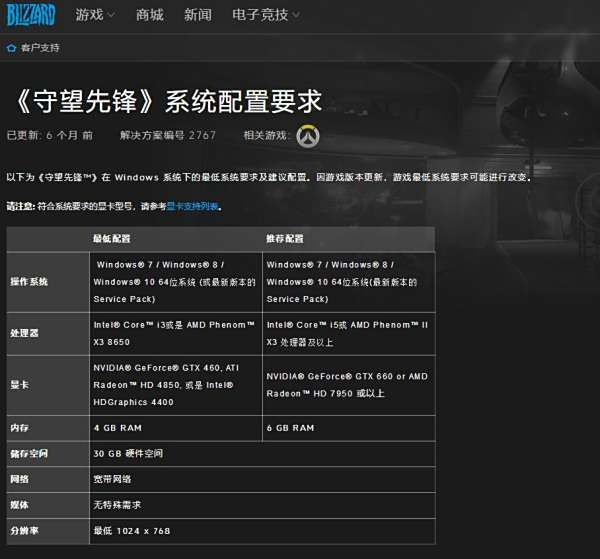
Task: Click the 6 GB RAM cell
Action: tap(349, 428)
